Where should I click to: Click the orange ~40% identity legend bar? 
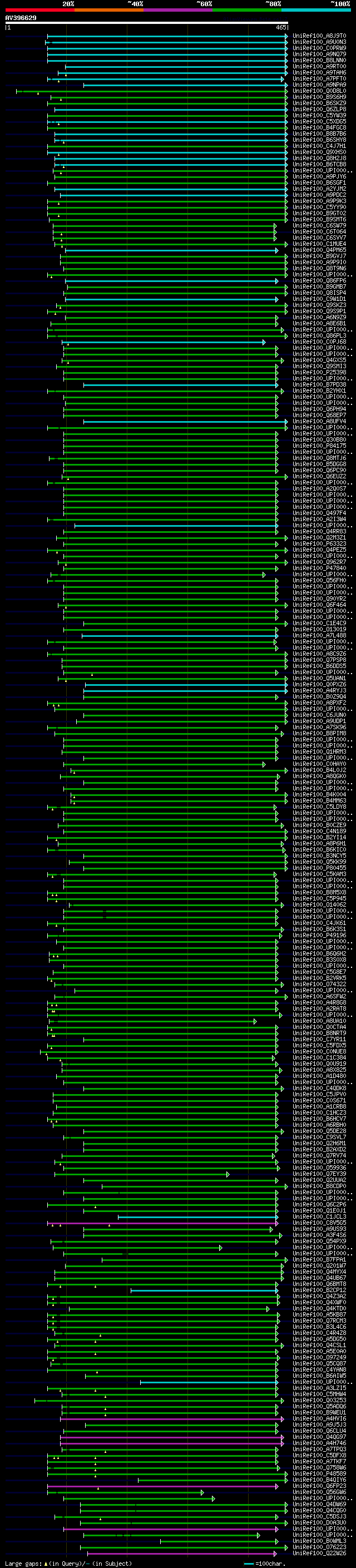click(109, 10)
